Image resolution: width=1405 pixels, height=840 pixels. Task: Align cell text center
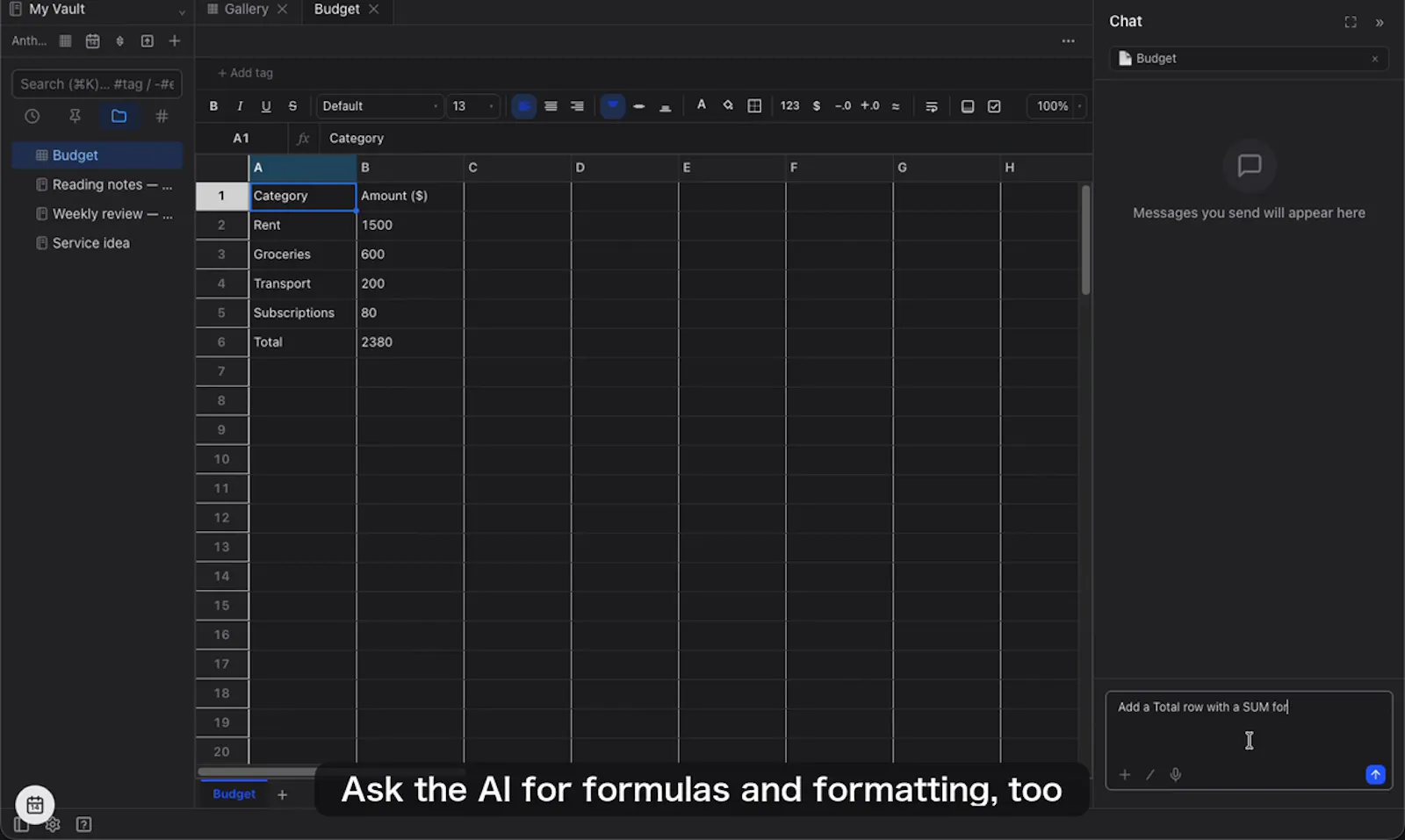pyautogui.click(x=551, y=106)
